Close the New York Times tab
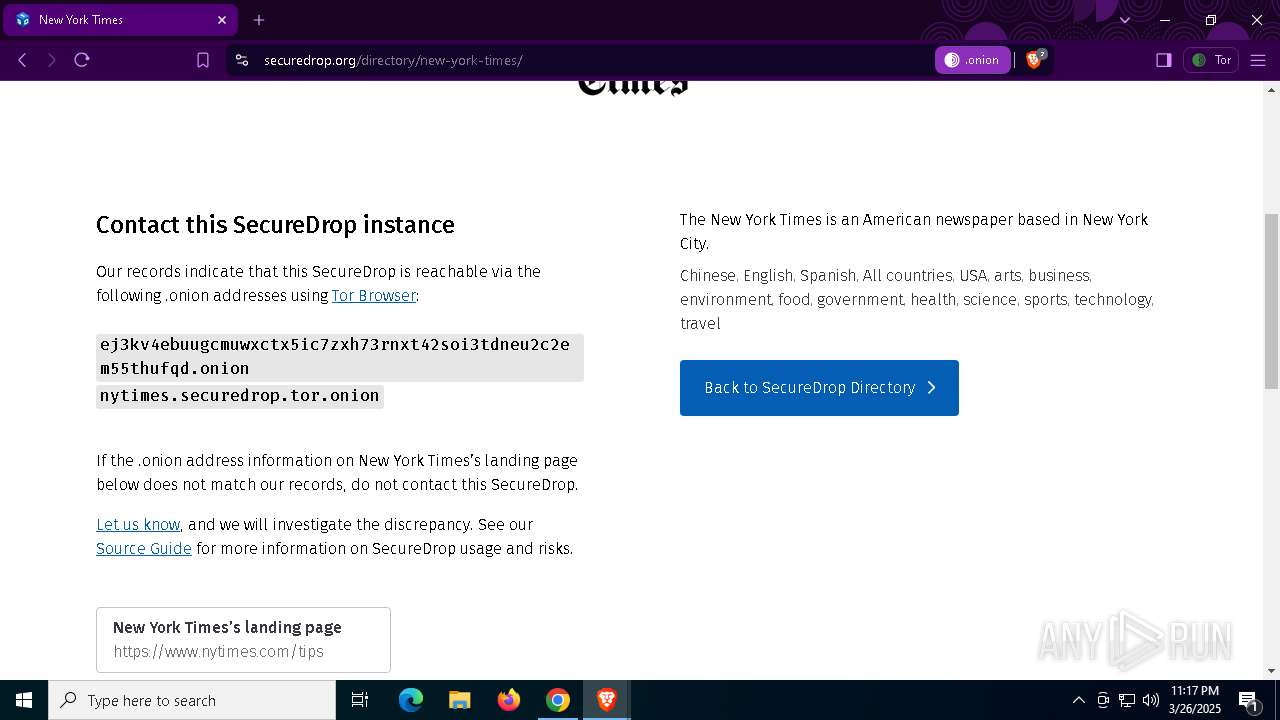This screenshot has width=1280, height=720. point(222,20)
